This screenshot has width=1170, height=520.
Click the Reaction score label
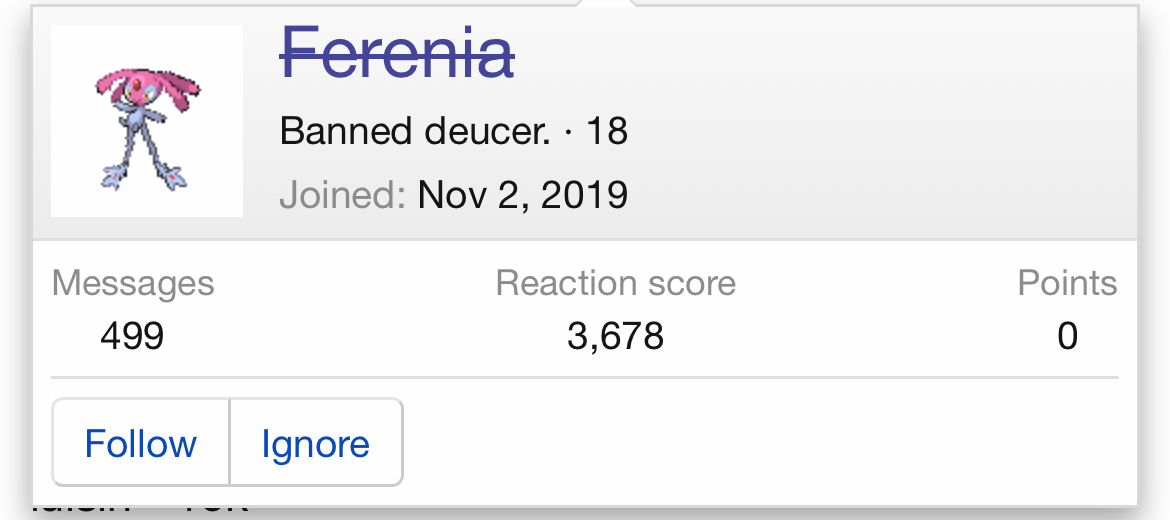pos(616,284)
